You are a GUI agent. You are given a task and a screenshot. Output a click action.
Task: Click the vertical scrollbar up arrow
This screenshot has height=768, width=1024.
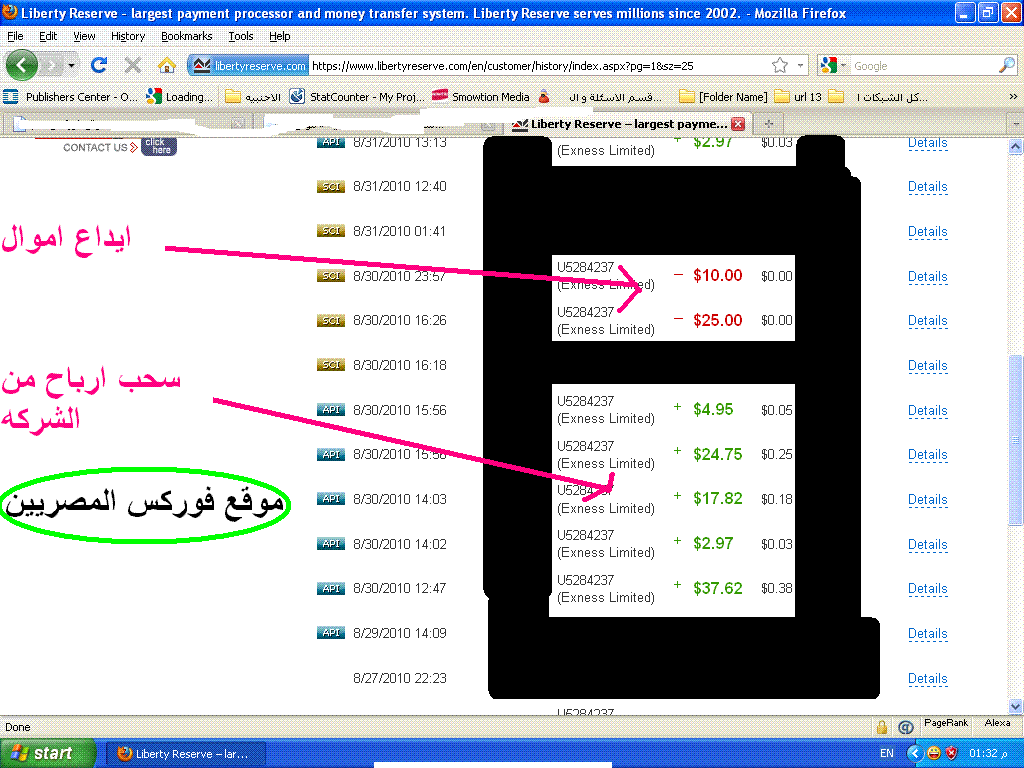pyautogui.click(x=1016, y=146)
